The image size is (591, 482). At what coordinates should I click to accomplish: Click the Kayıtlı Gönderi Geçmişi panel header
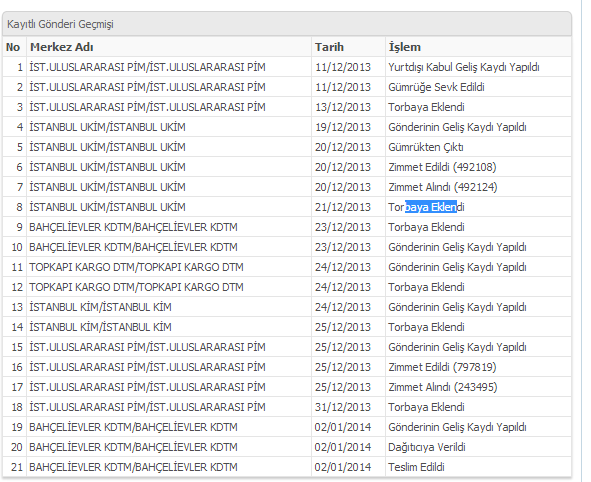pyautogui.click(x=286, y=24)
